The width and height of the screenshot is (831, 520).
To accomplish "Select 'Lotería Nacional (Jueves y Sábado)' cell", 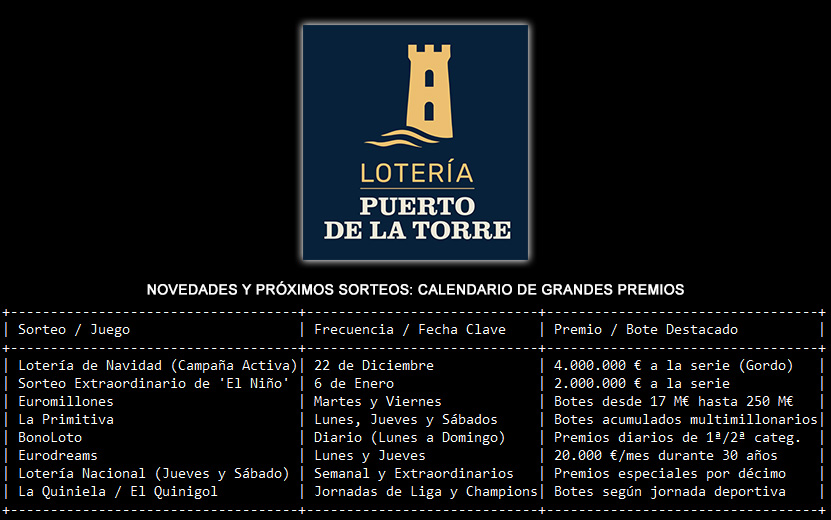I will coord(154,474).
